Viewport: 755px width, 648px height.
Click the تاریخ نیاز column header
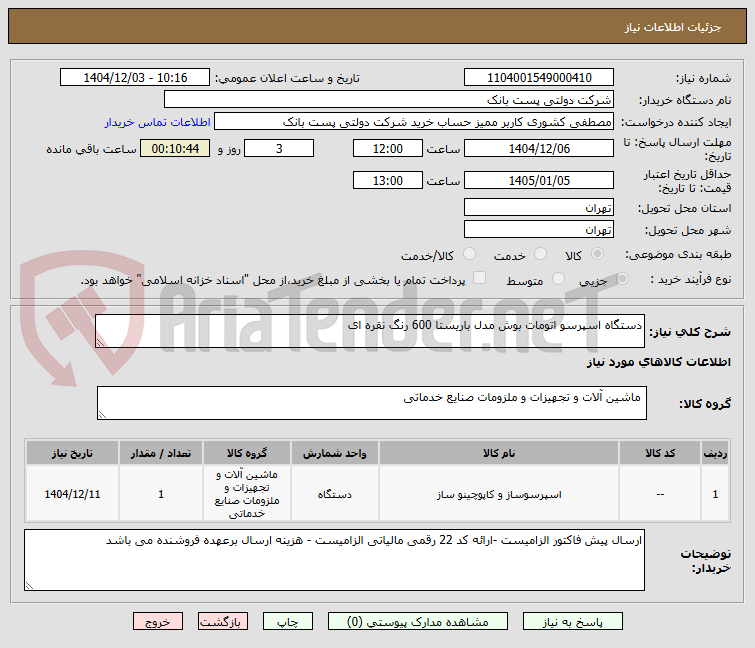pos(72,453)
